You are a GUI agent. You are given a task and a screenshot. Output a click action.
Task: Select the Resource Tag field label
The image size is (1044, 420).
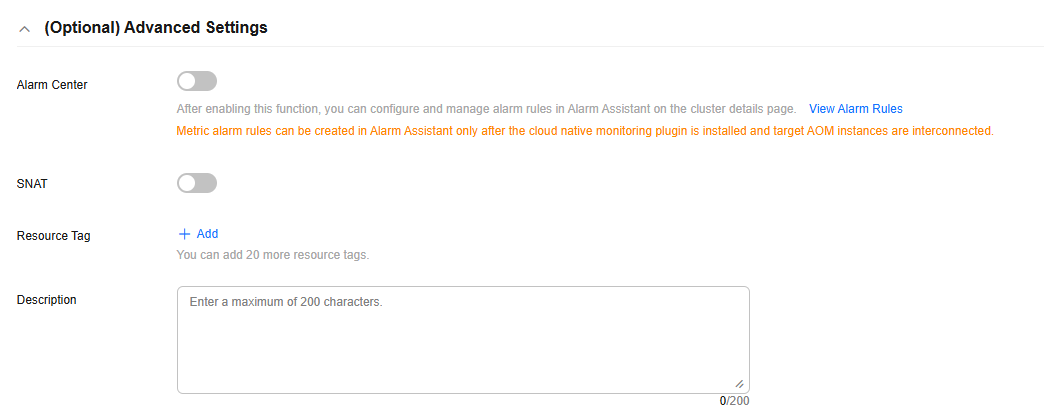(53, 236)
